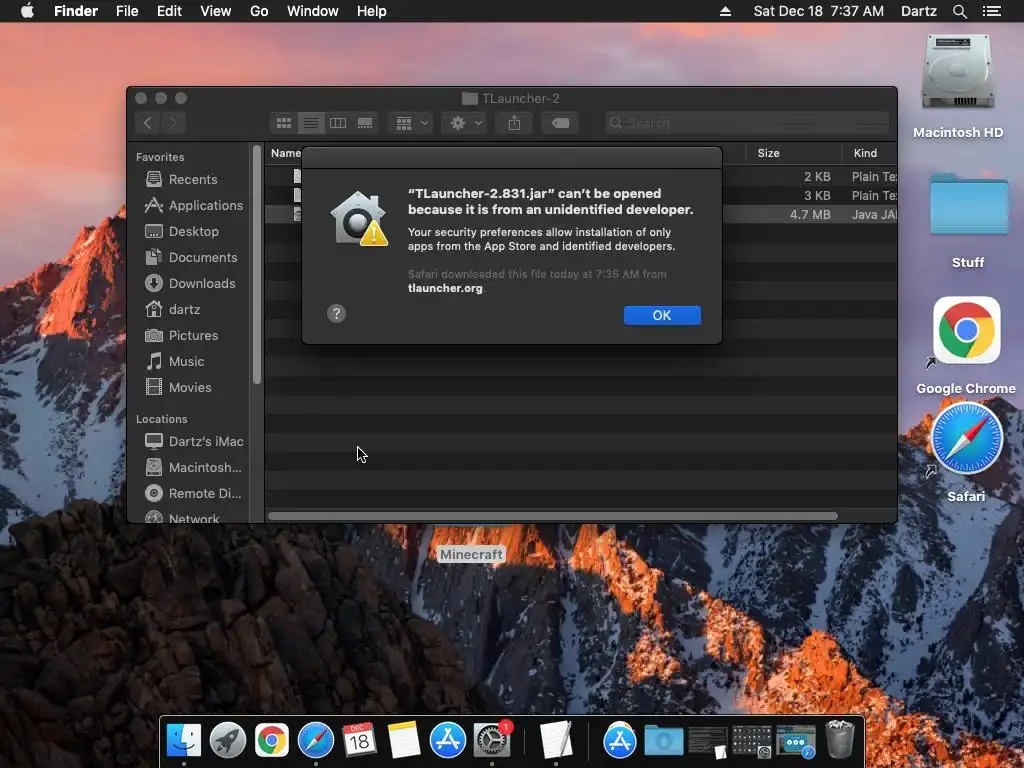The image size is (1024, 768).
Task: Switch Finder to gallery view
Action: click(365, 123)
